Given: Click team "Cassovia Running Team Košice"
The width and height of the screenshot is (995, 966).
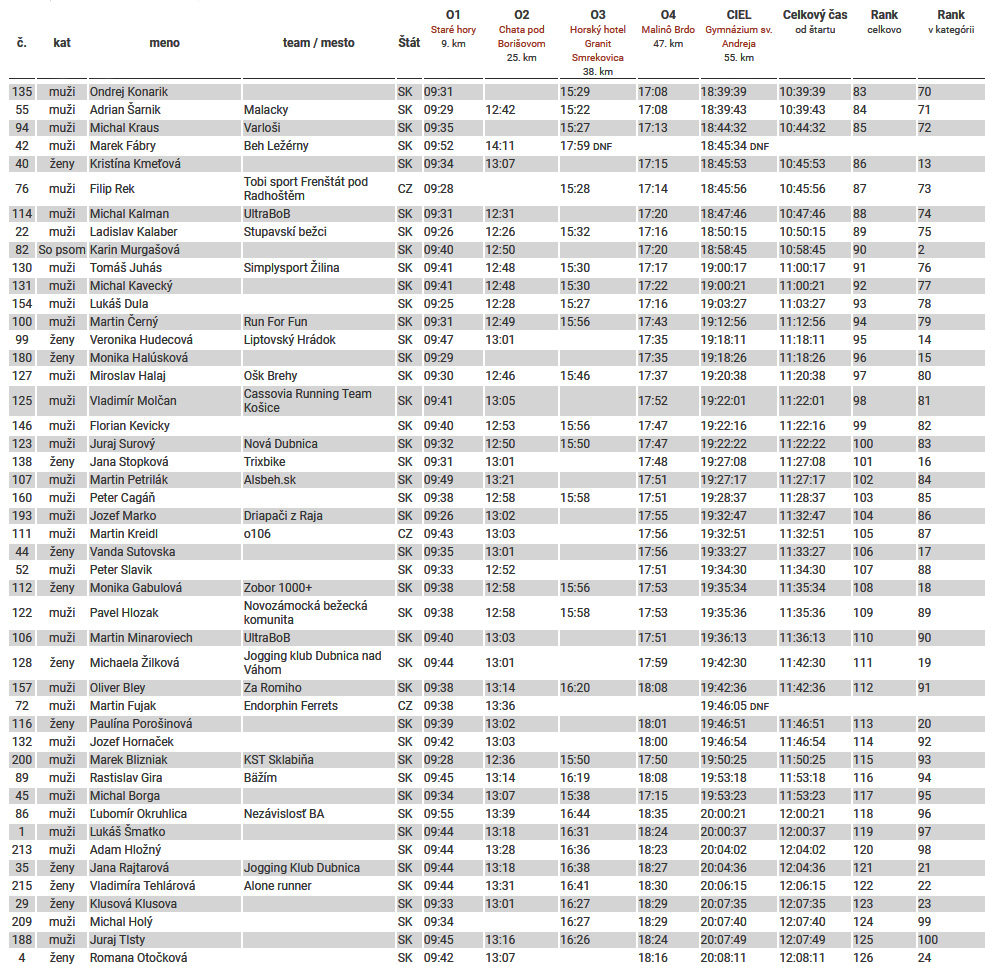Looking at the screenshot, I should tap(307, 401).
